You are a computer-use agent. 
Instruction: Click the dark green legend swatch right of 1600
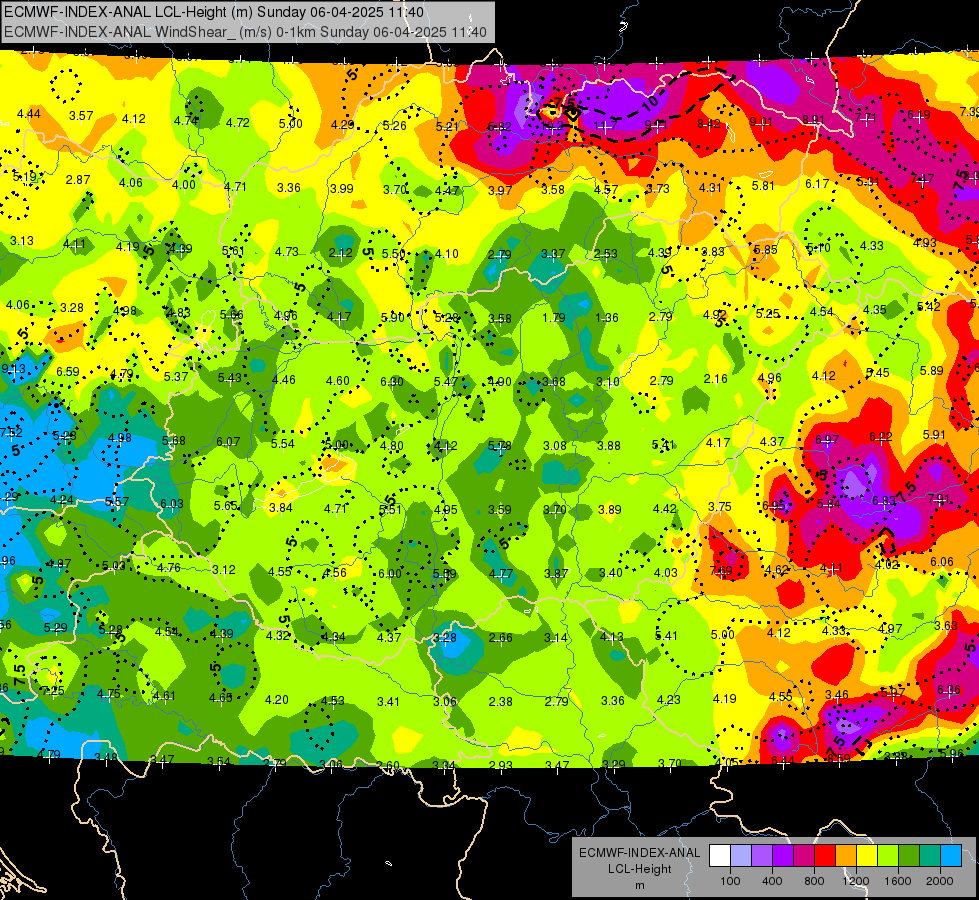(x=908, y=856)
